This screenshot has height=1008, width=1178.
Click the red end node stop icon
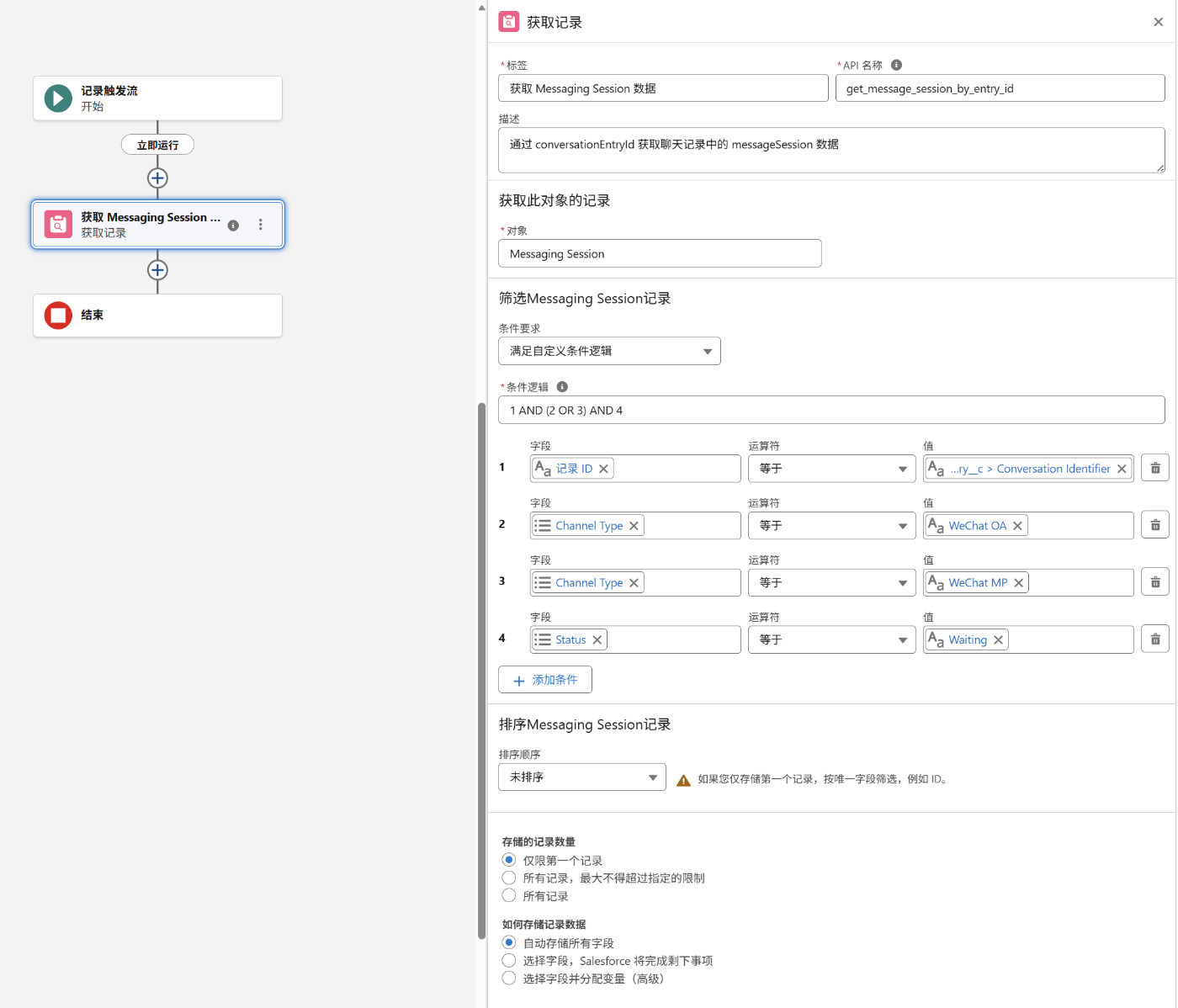[58, 316]
